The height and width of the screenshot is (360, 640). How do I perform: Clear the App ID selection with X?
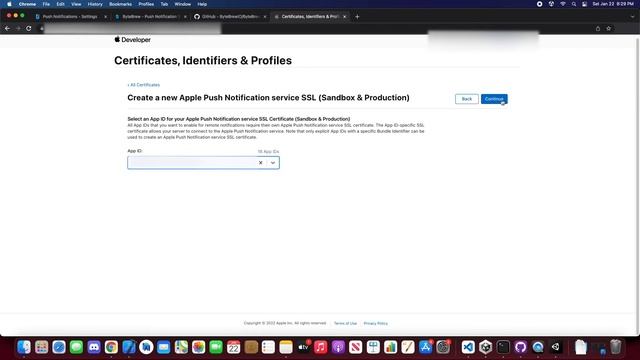(260, 163)
